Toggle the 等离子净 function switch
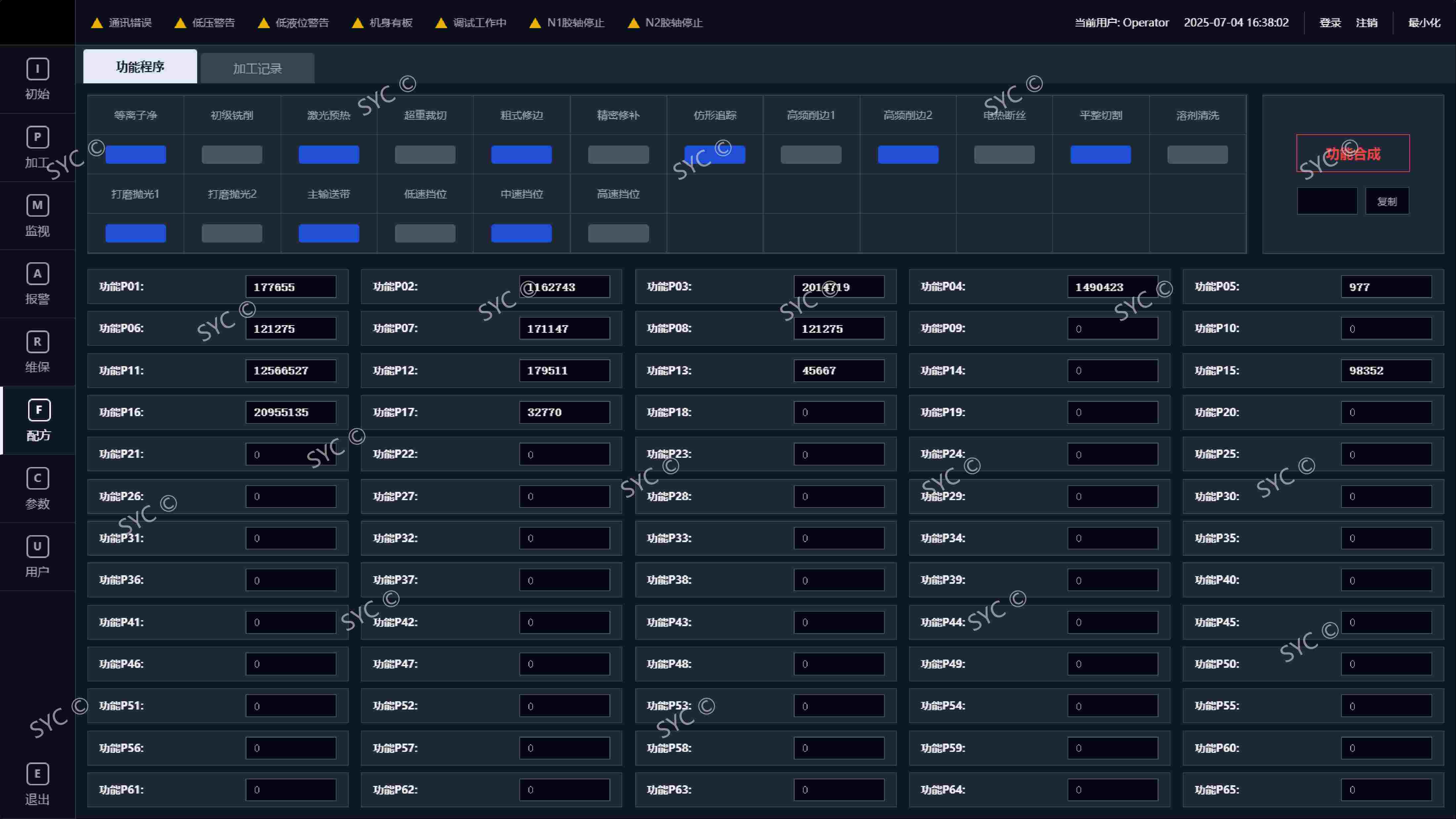This screenshot has width=1456, height=819. click(x=136, y=154)
